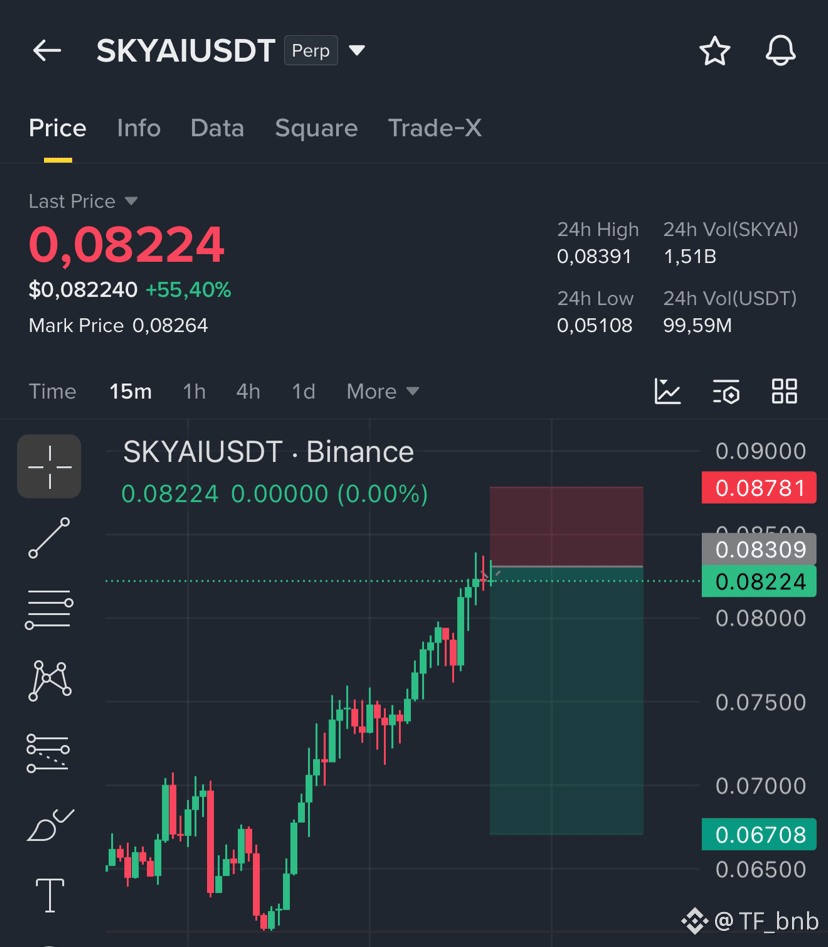The image size is (828, 947).
Task: Select the 1h chart interval
Action: [x=194, y=391]
